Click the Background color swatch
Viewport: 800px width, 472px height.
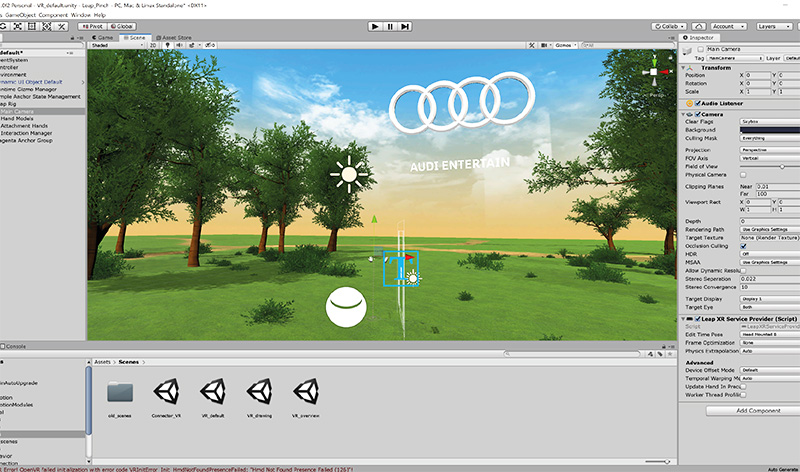tap(770, 130)
